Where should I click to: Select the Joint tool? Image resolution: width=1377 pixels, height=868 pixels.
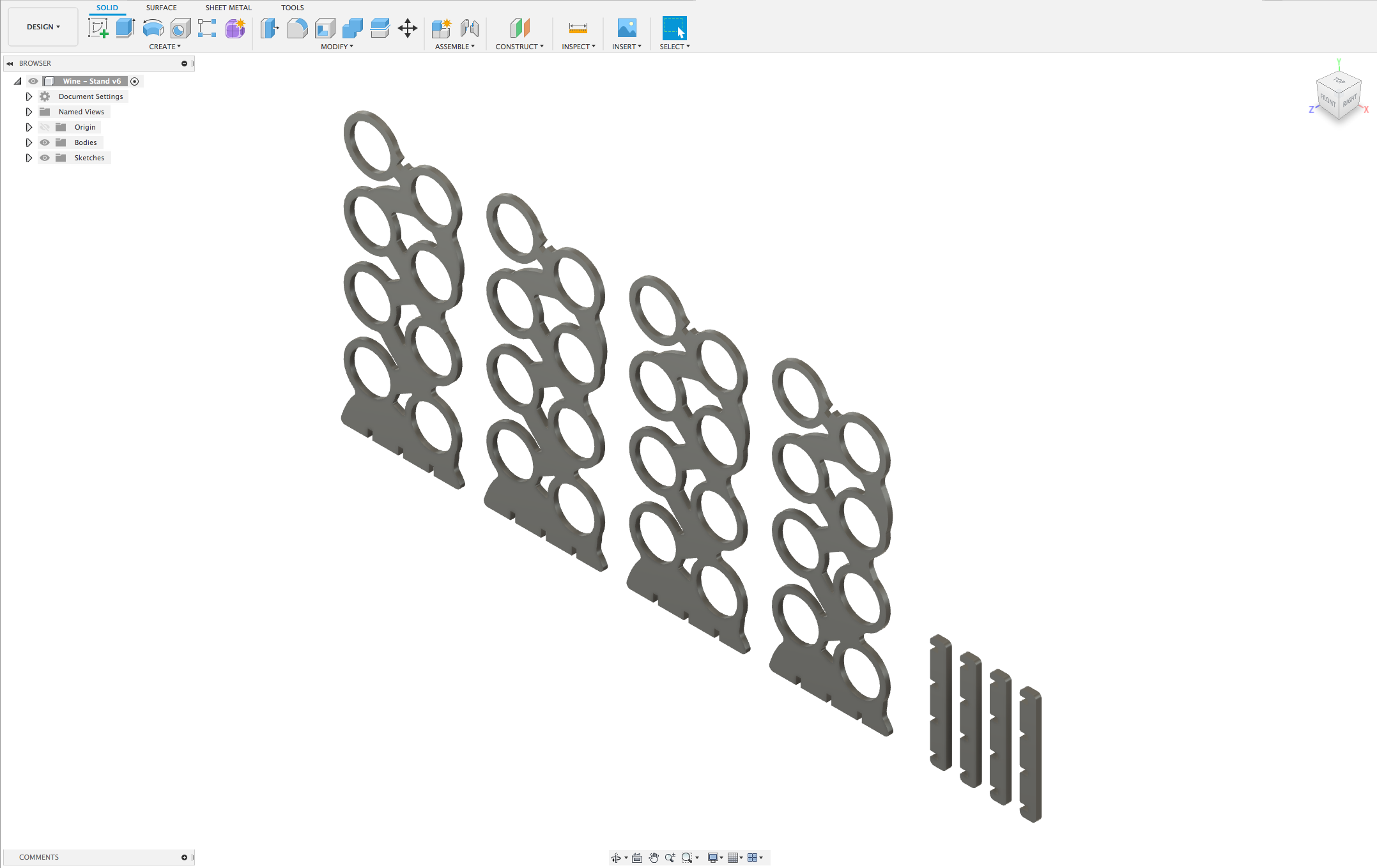[x=469, y=28]
